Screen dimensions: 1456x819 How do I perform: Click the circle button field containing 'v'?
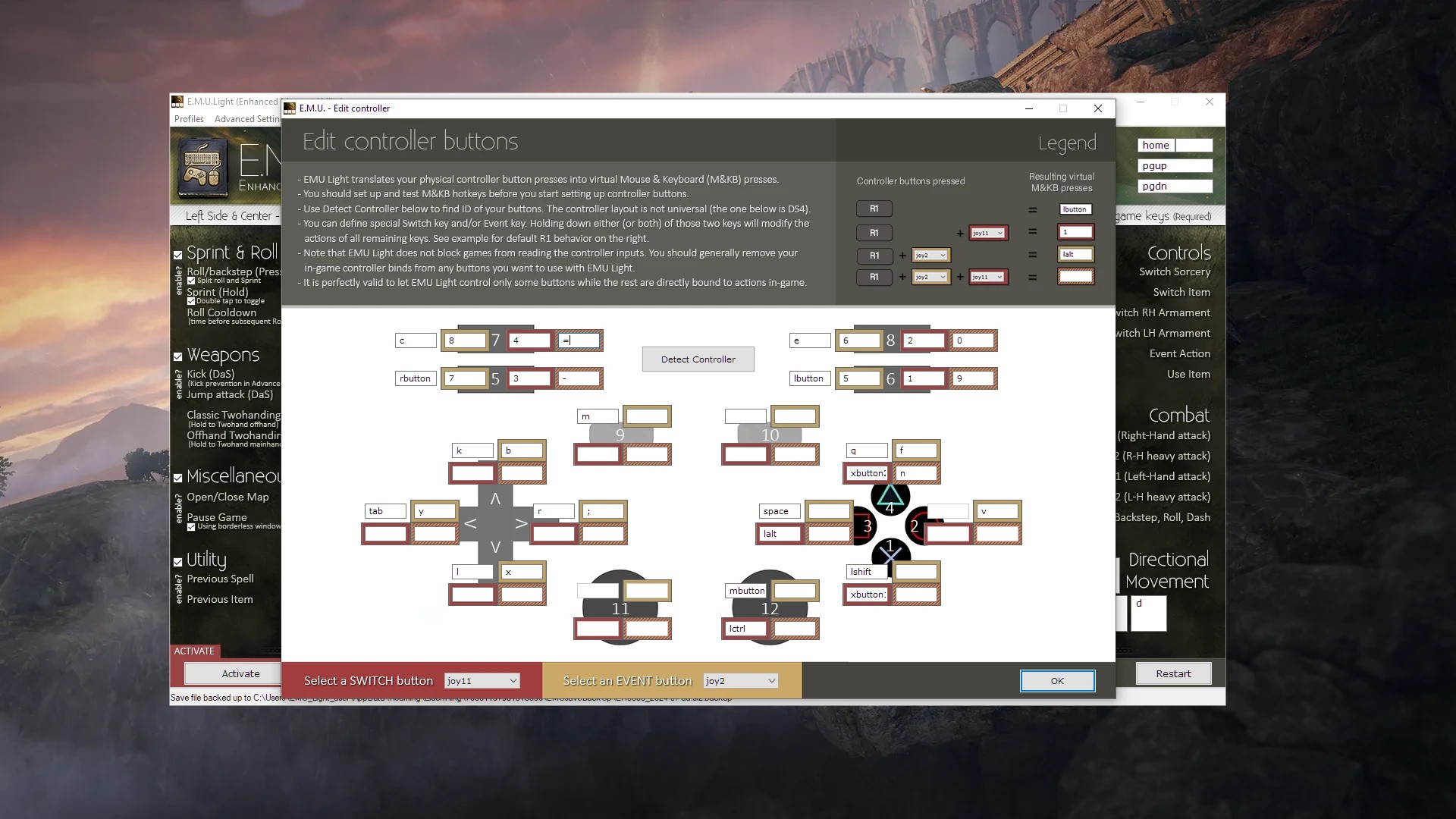click(x=997, y=511)
